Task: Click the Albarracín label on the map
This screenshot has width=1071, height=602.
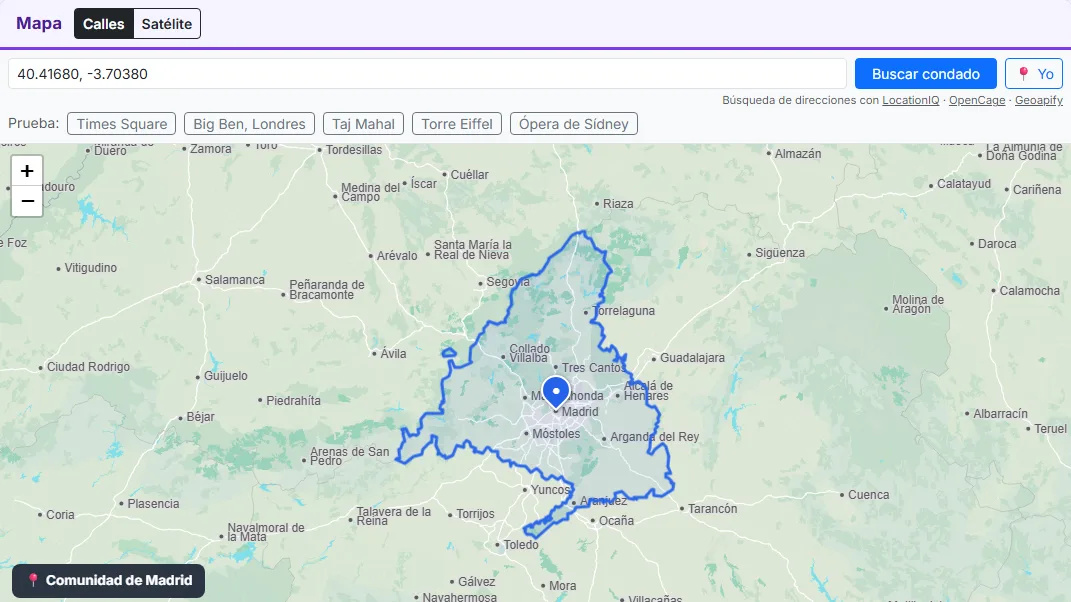Action: 1000,413
